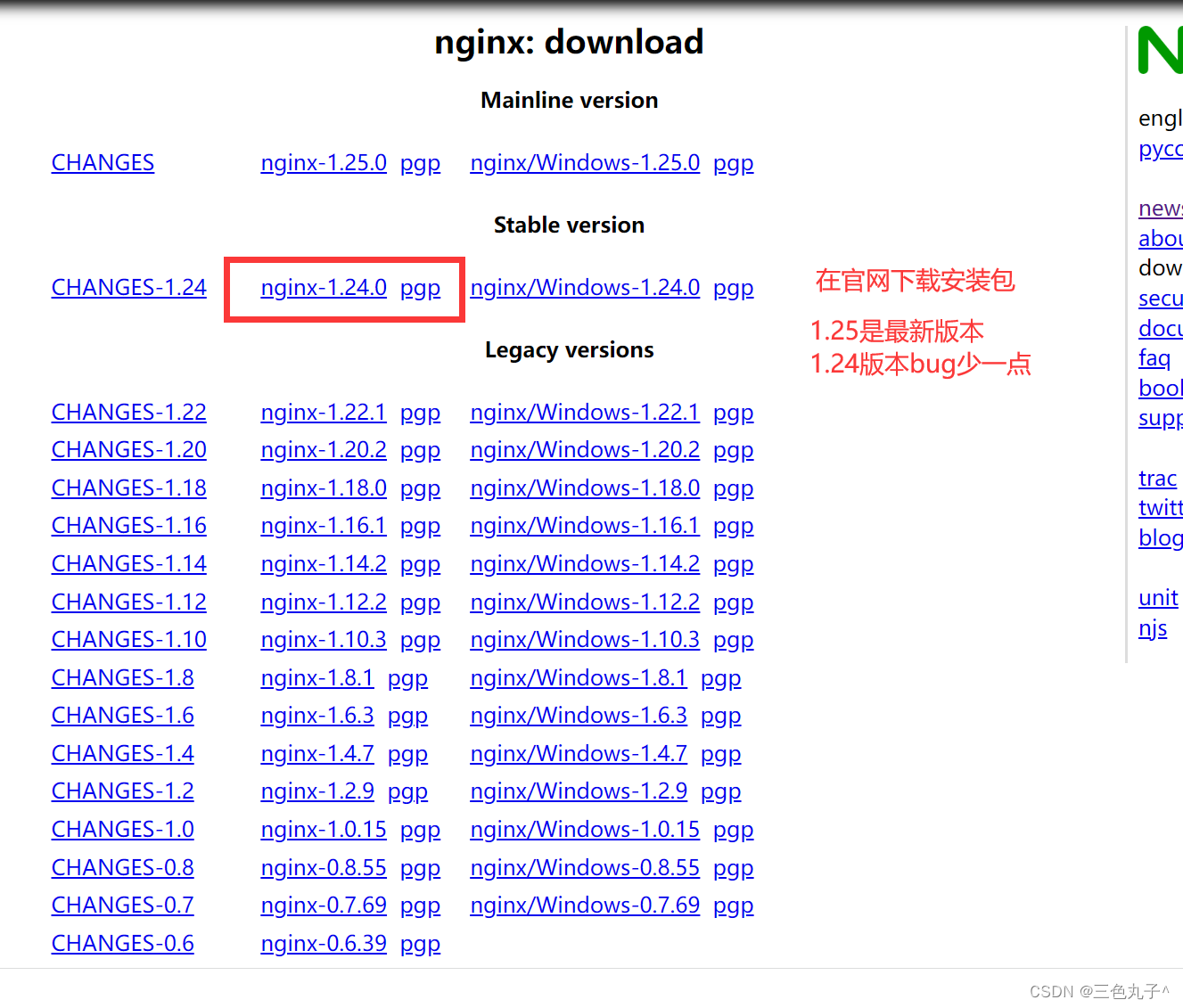Download nginx-1.12.2 package
The height and width of the screenshot is (1008, 1183).
(x=324, y=602)
